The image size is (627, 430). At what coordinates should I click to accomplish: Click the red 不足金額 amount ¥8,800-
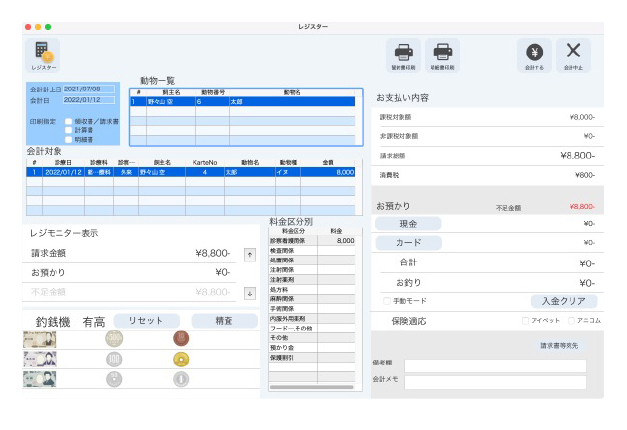coord(582,206)
